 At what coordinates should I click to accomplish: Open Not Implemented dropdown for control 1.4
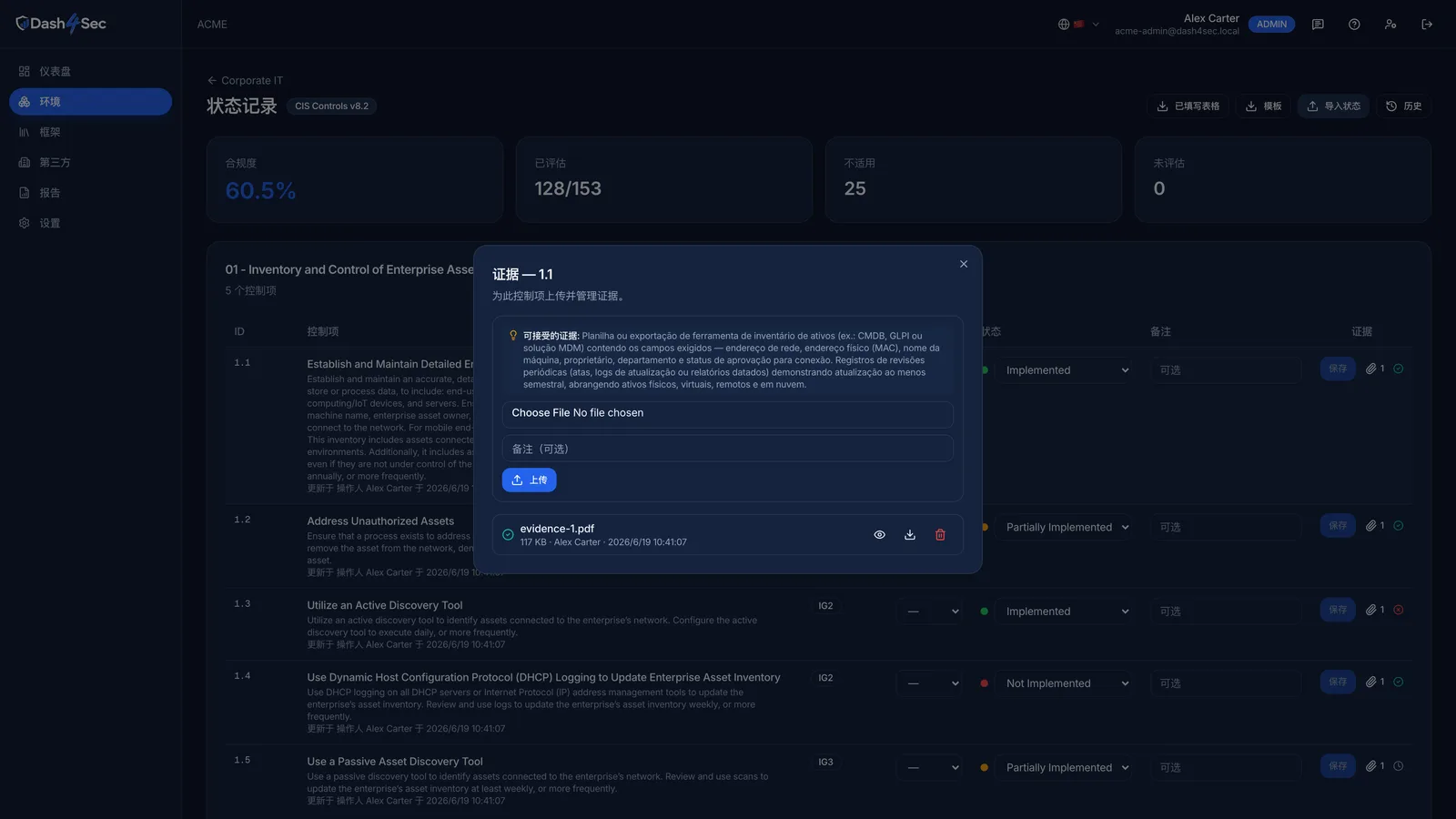click(x=1064, y=683)
